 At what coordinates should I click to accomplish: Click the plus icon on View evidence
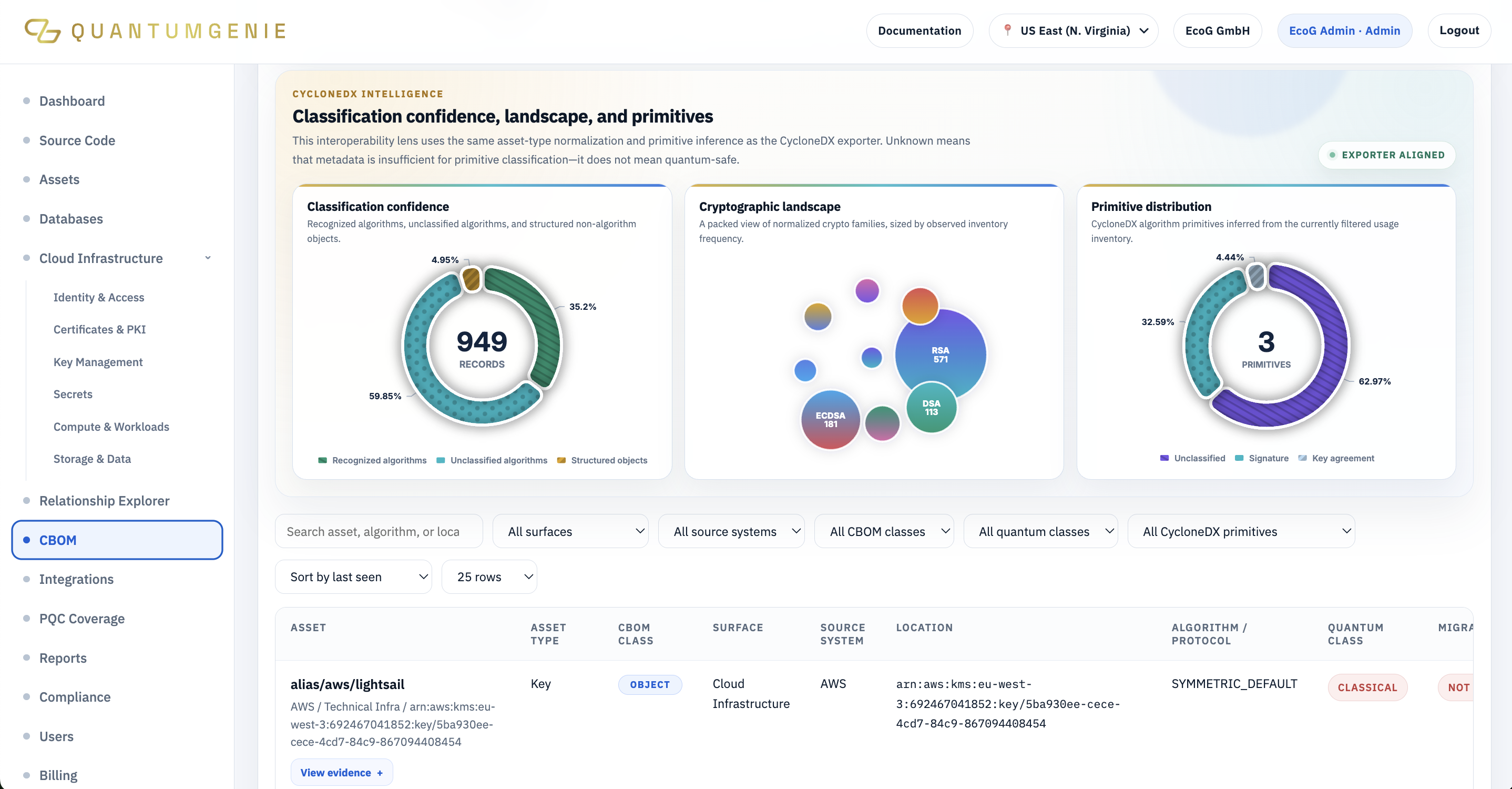click(380, 773)
